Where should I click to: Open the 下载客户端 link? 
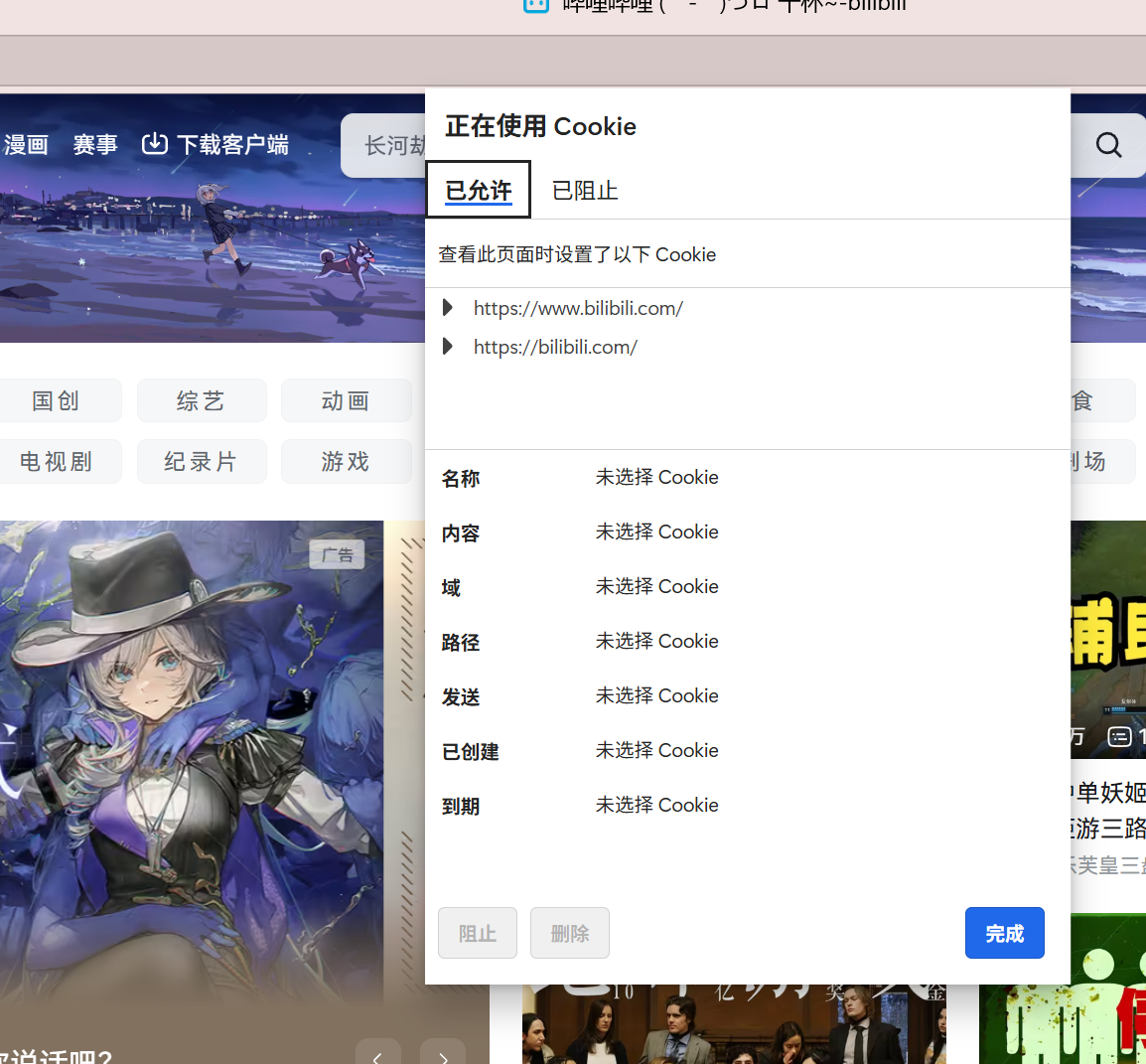(215, 144)
